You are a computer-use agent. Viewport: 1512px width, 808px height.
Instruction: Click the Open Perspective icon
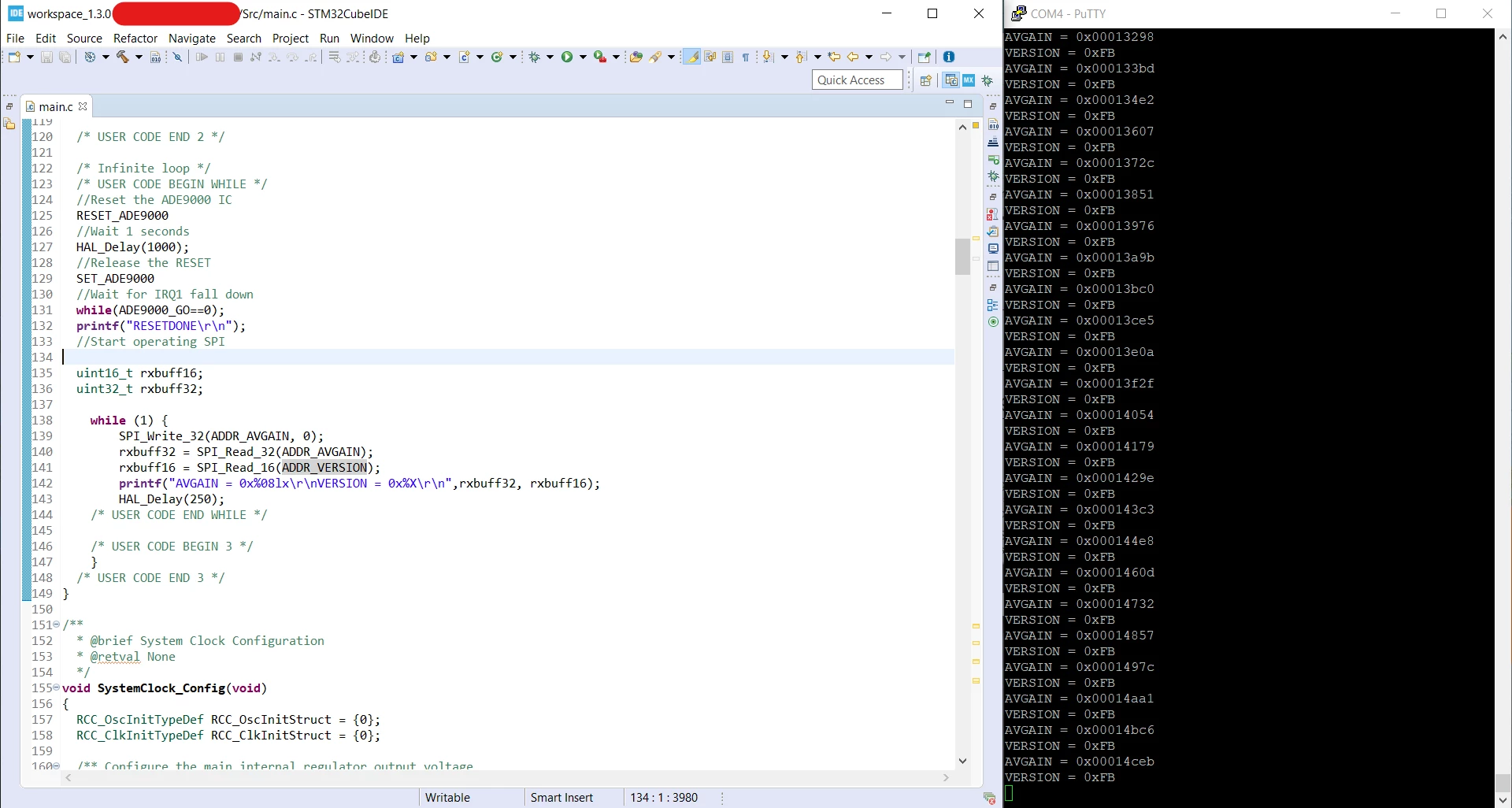(x=926, y=80)
